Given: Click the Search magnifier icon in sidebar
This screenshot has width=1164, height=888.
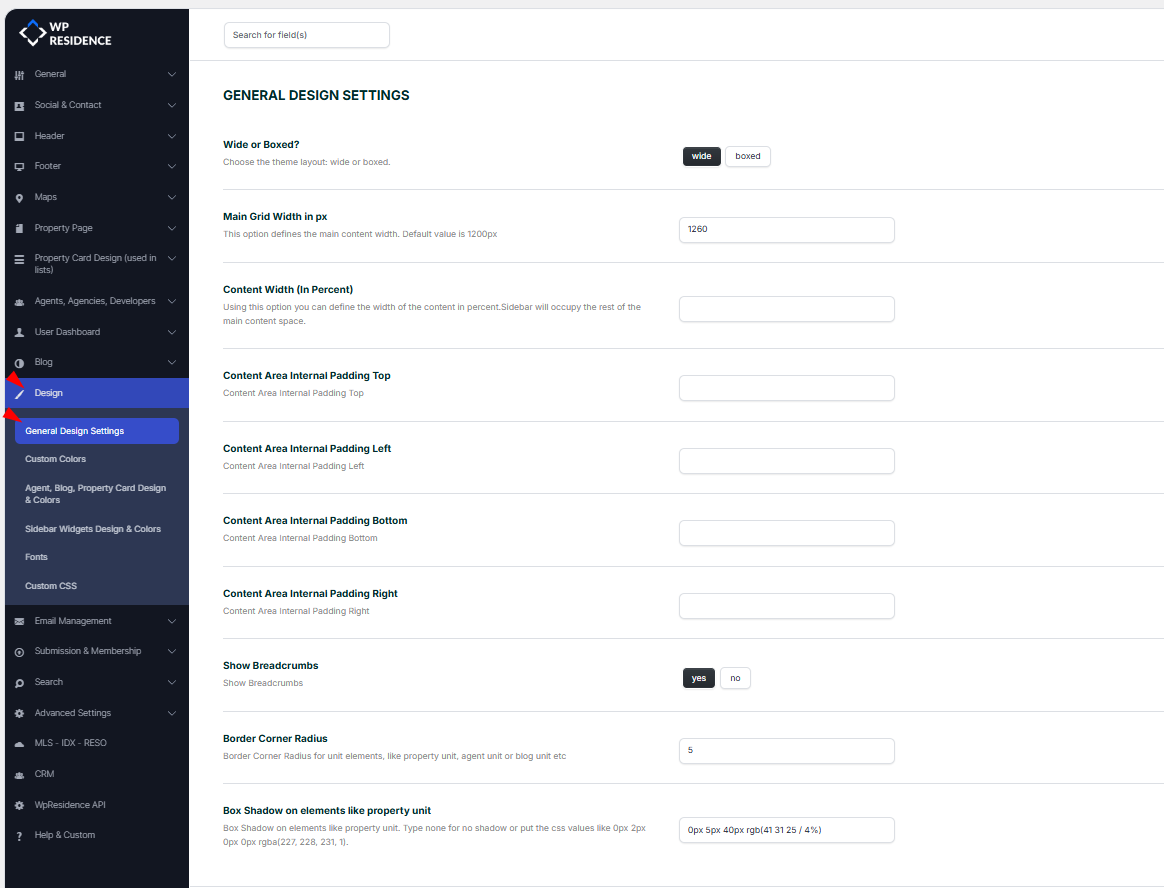Looking at the screenshot, I should [19, 683].
